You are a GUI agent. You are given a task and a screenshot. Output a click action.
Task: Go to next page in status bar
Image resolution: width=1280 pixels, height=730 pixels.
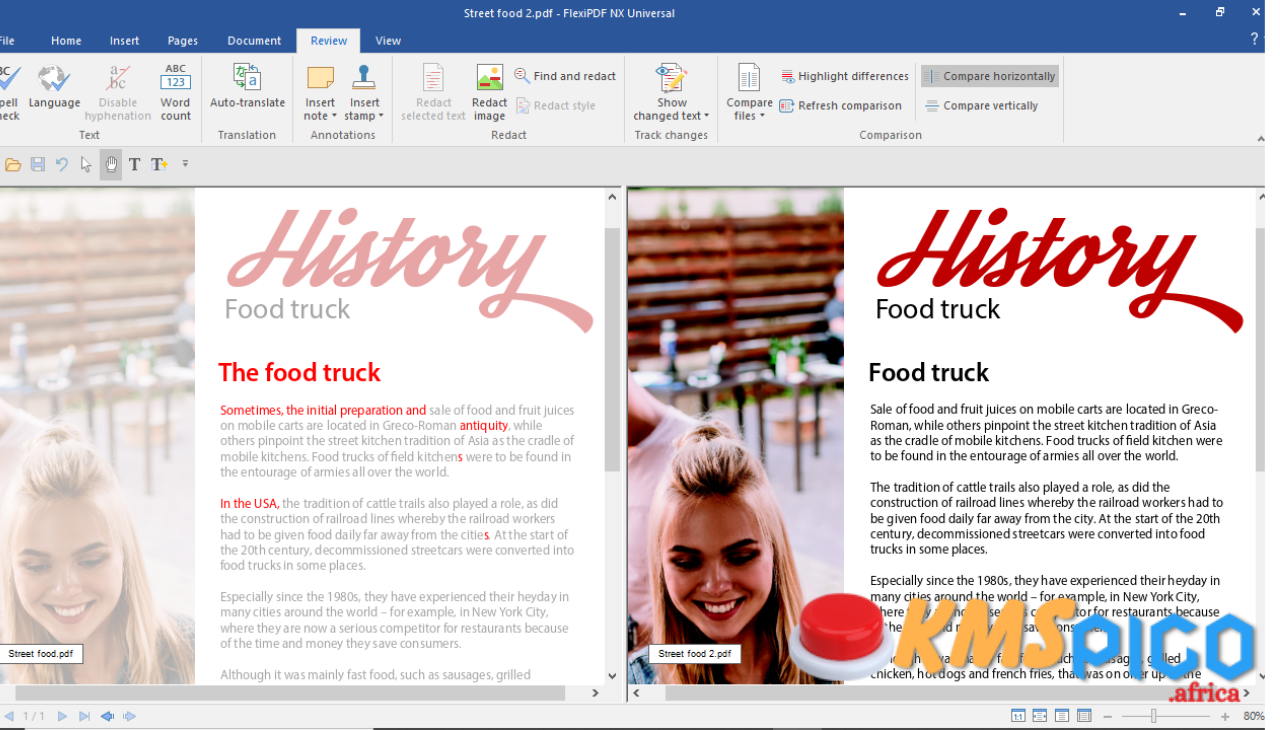coord(62,716)
